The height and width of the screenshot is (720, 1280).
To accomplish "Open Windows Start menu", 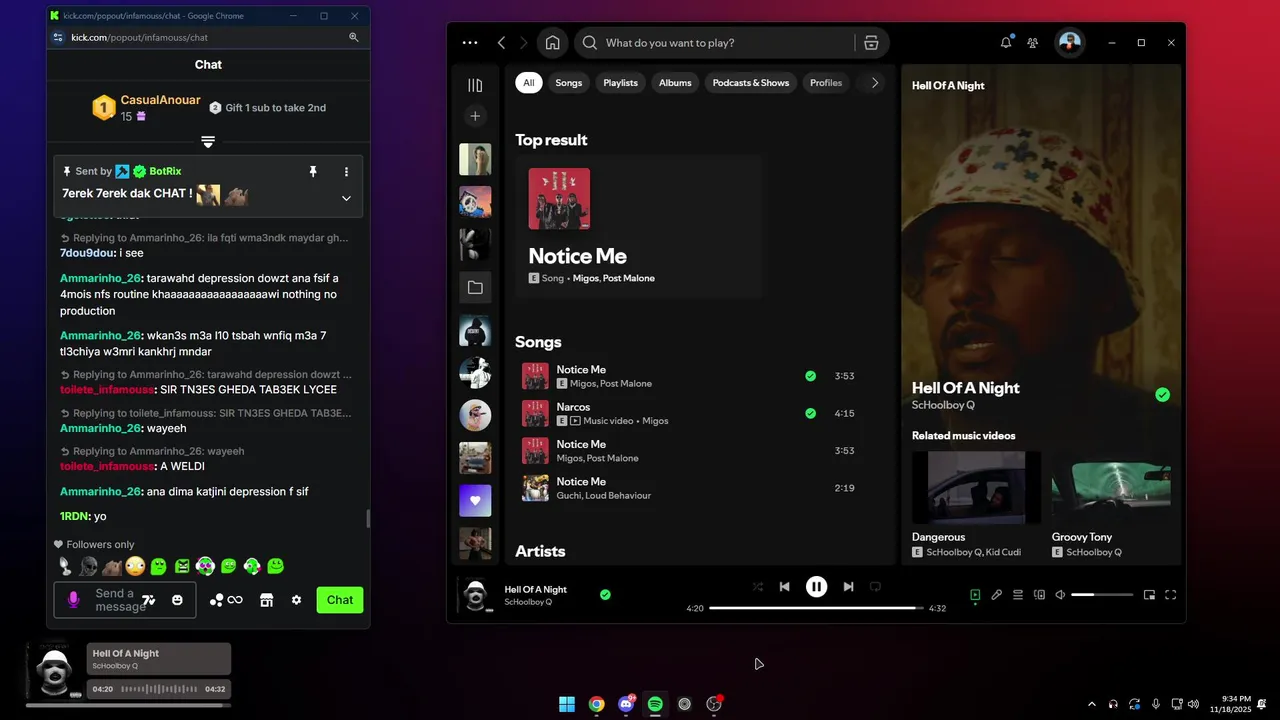I will 567,704.
